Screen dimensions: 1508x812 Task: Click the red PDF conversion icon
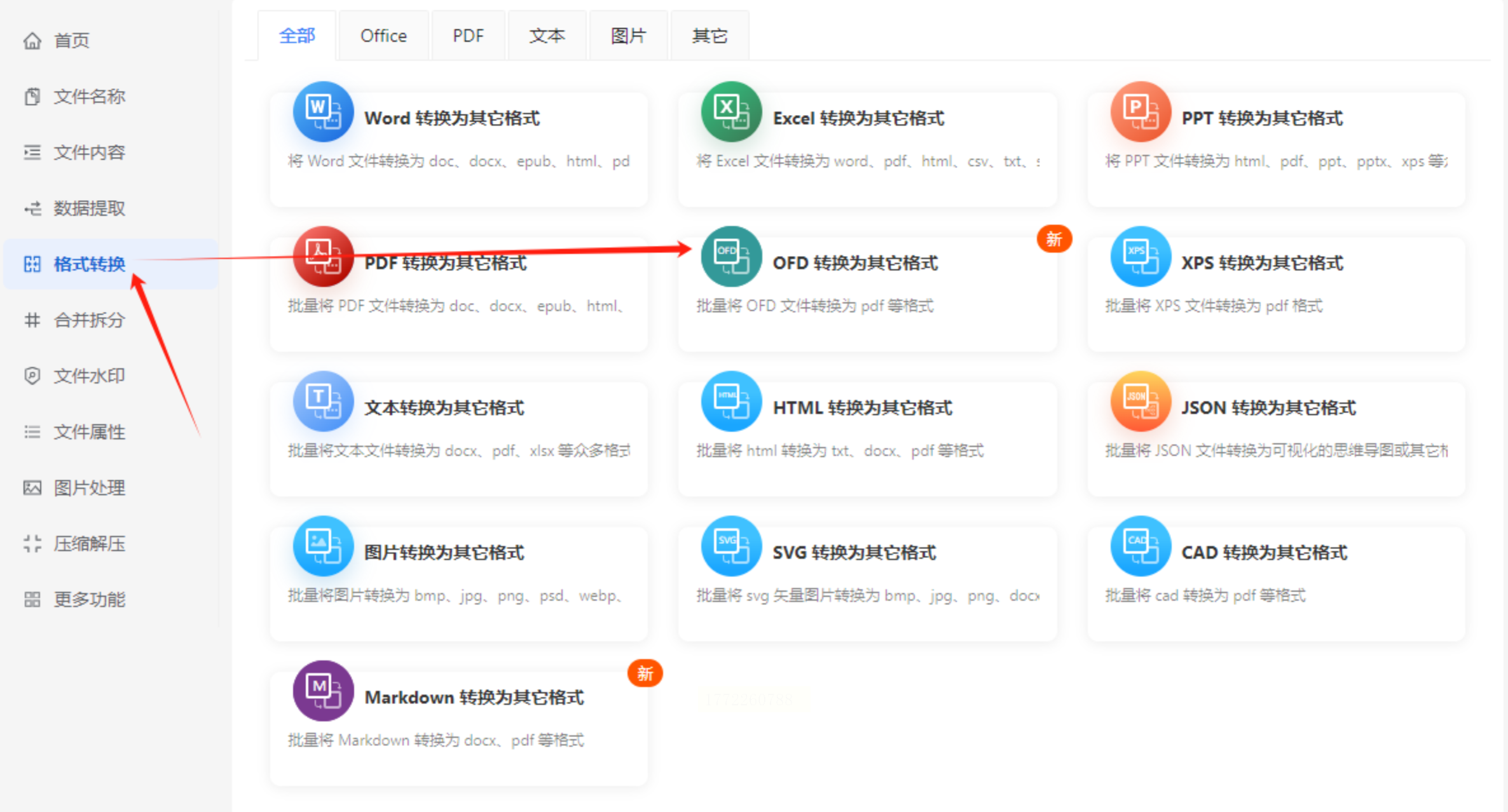tap(323, 257)
